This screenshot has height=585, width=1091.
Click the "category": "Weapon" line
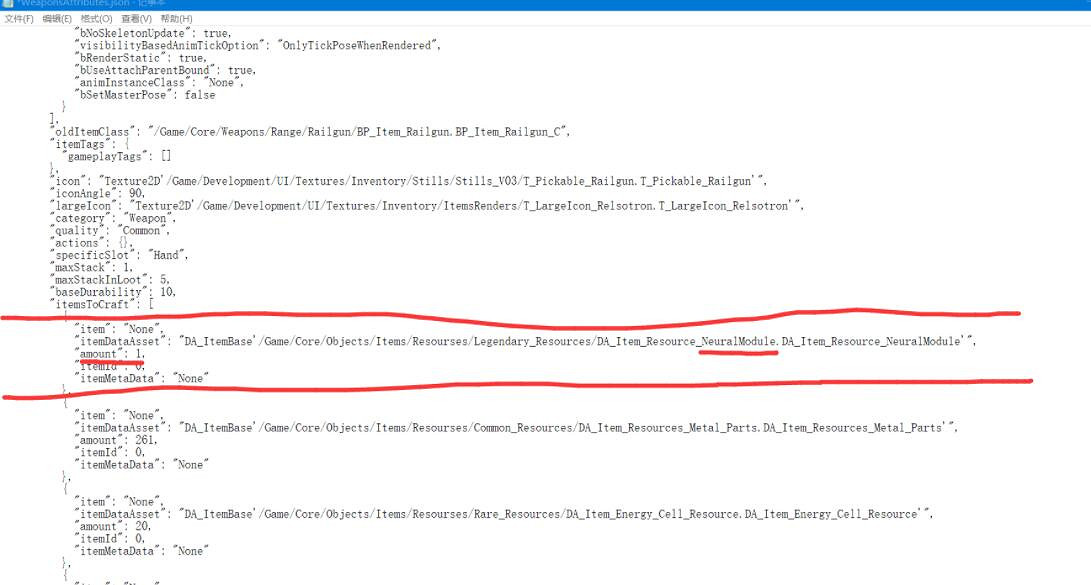[112, 218]
